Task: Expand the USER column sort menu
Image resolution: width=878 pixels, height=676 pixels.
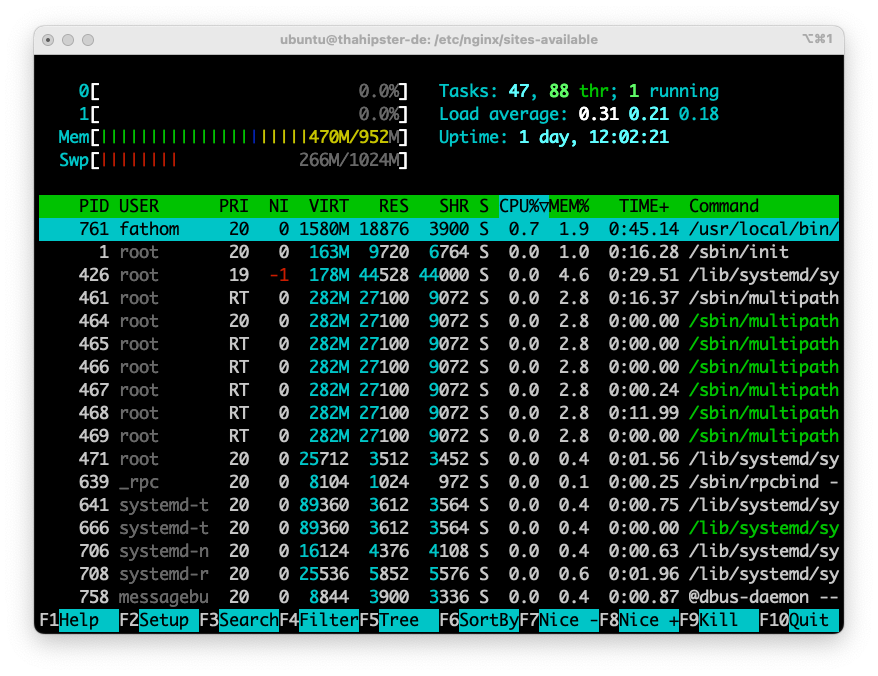Action: tap(139, 206)
